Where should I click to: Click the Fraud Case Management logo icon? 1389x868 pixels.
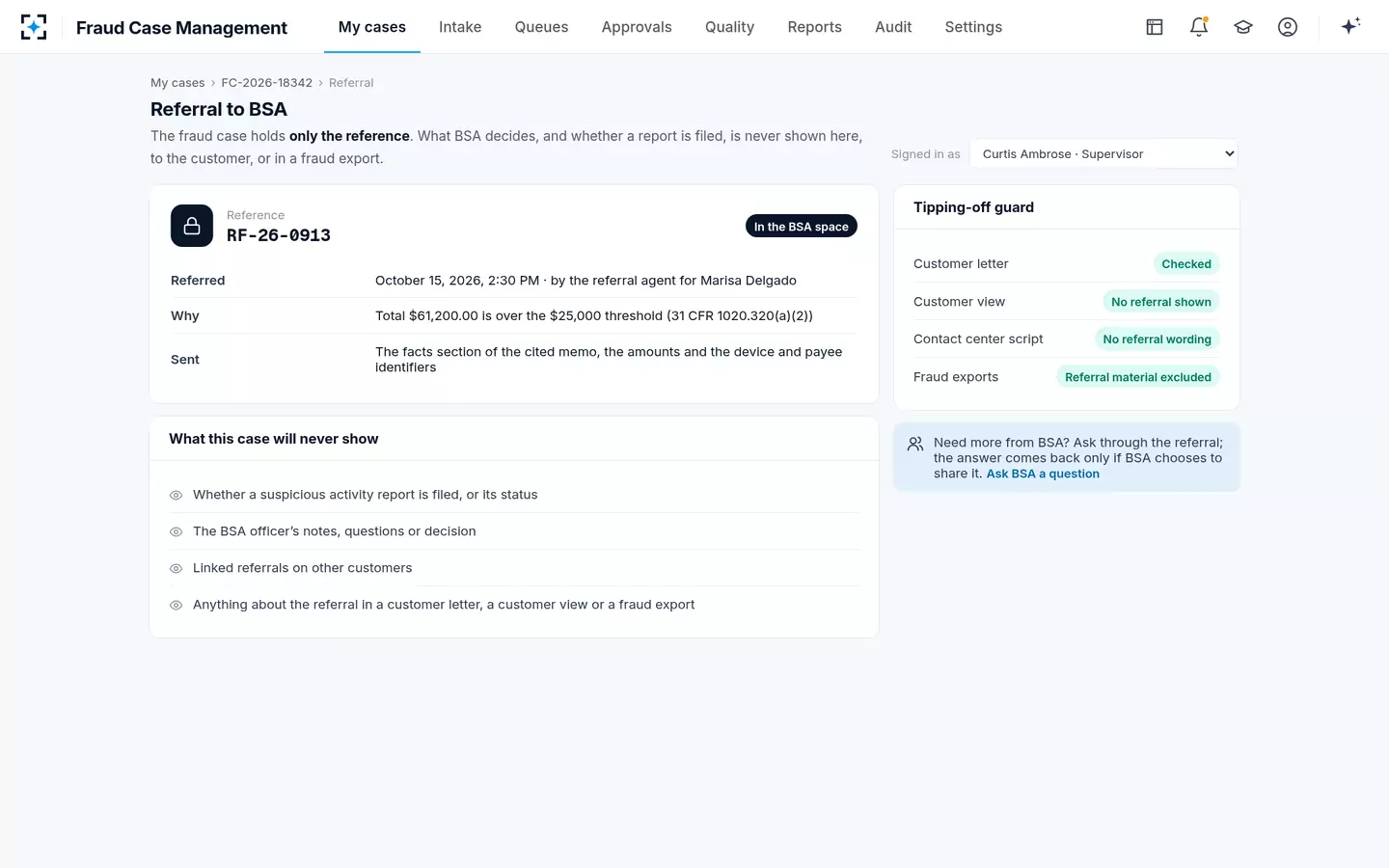coord(34,27)
